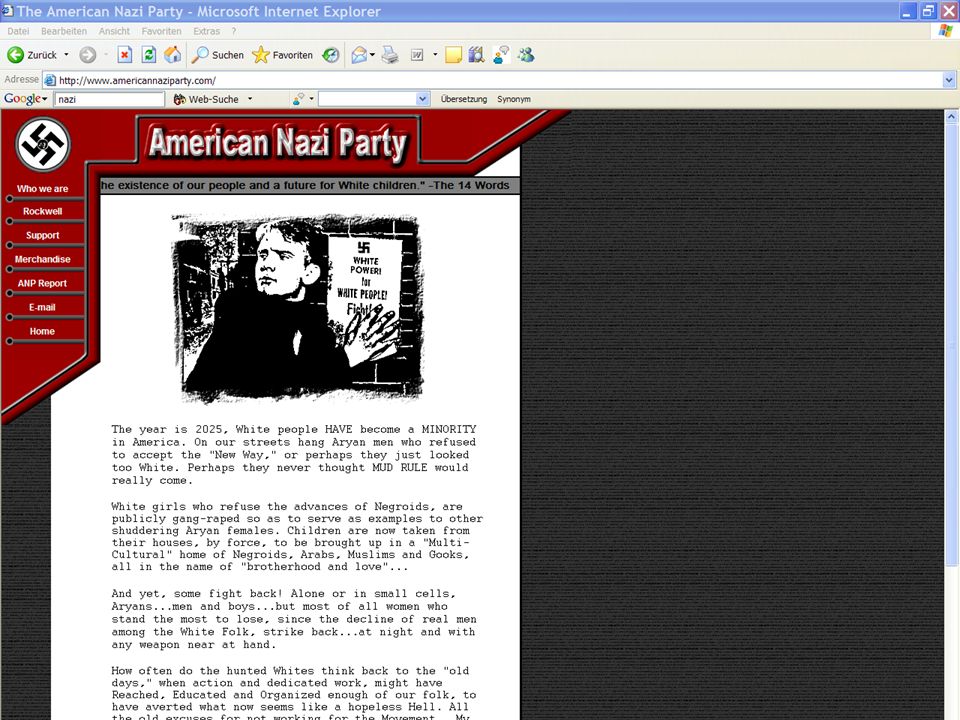Screen dimensions: 960x720
Task: Click the Synonym toolbar button
Action: click(514, 99)
